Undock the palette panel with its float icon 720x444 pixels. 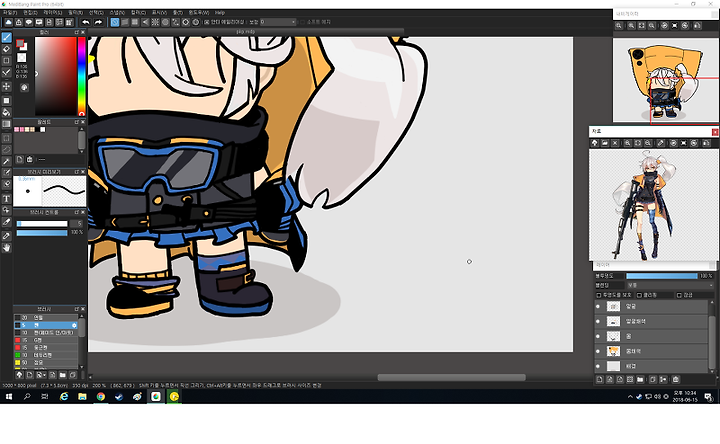[x=77, y=122]
